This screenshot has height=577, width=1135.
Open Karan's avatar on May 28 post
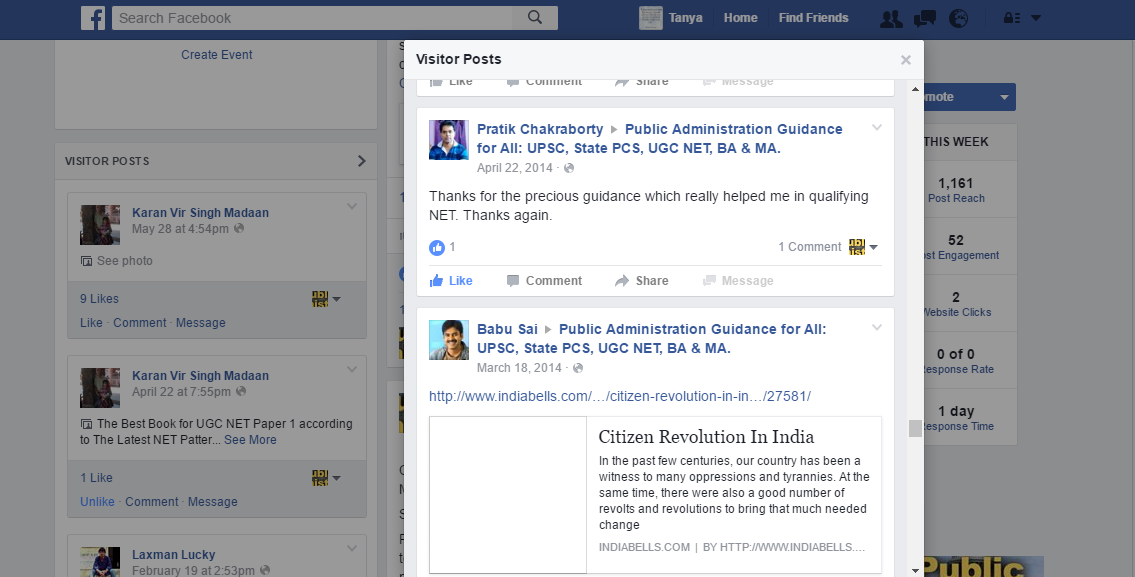[x=100, y=225]
